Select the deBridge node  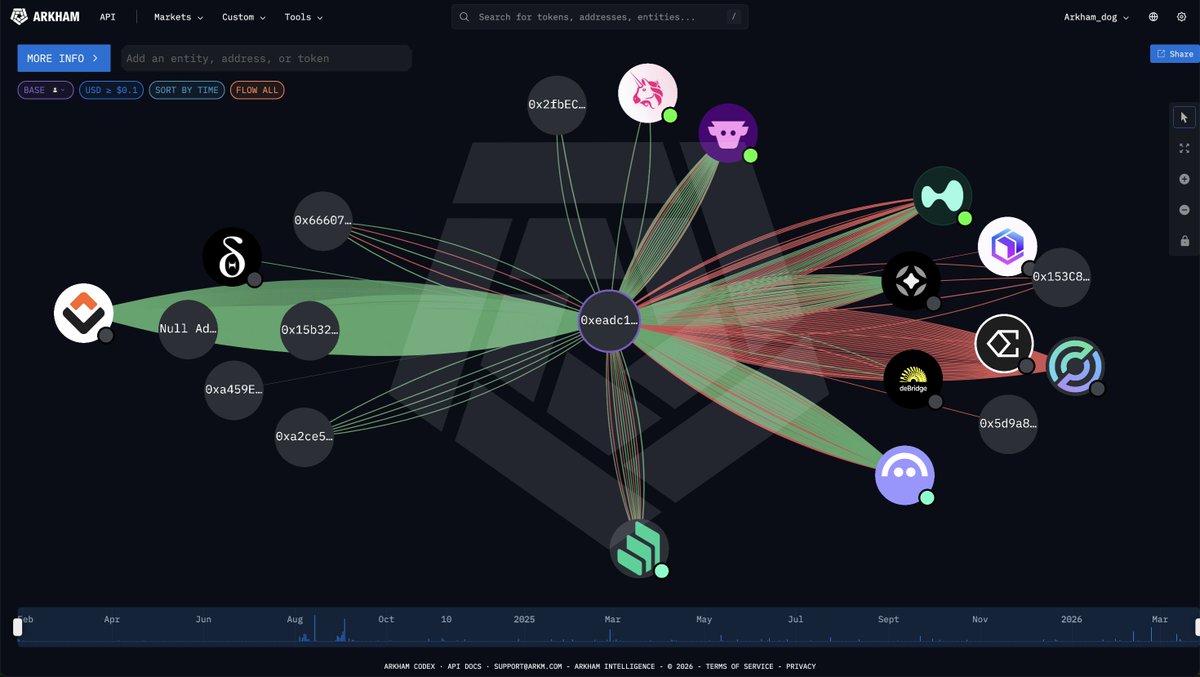pyautogui.click(x=913, y=379)
